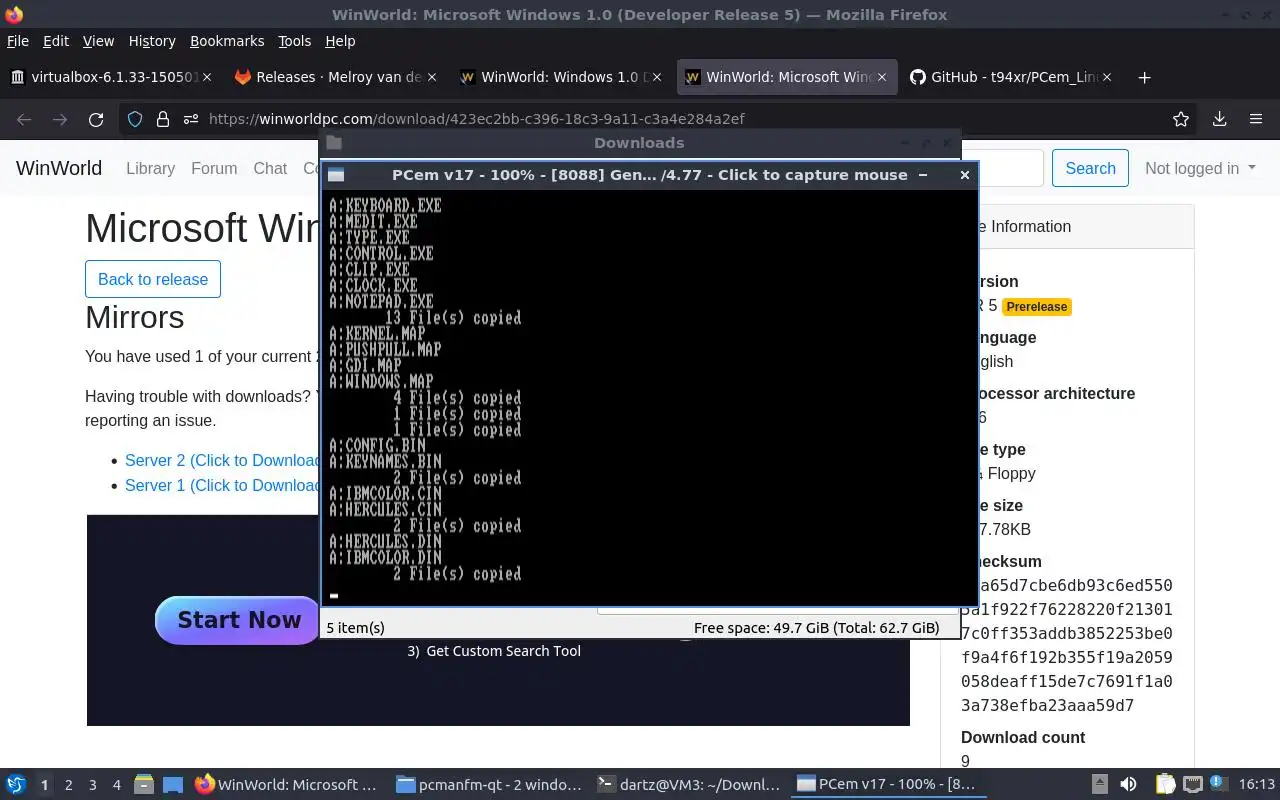1280x800 pixels.
Task: Click the Search button on WinWorld
Action: [1090, 168]
